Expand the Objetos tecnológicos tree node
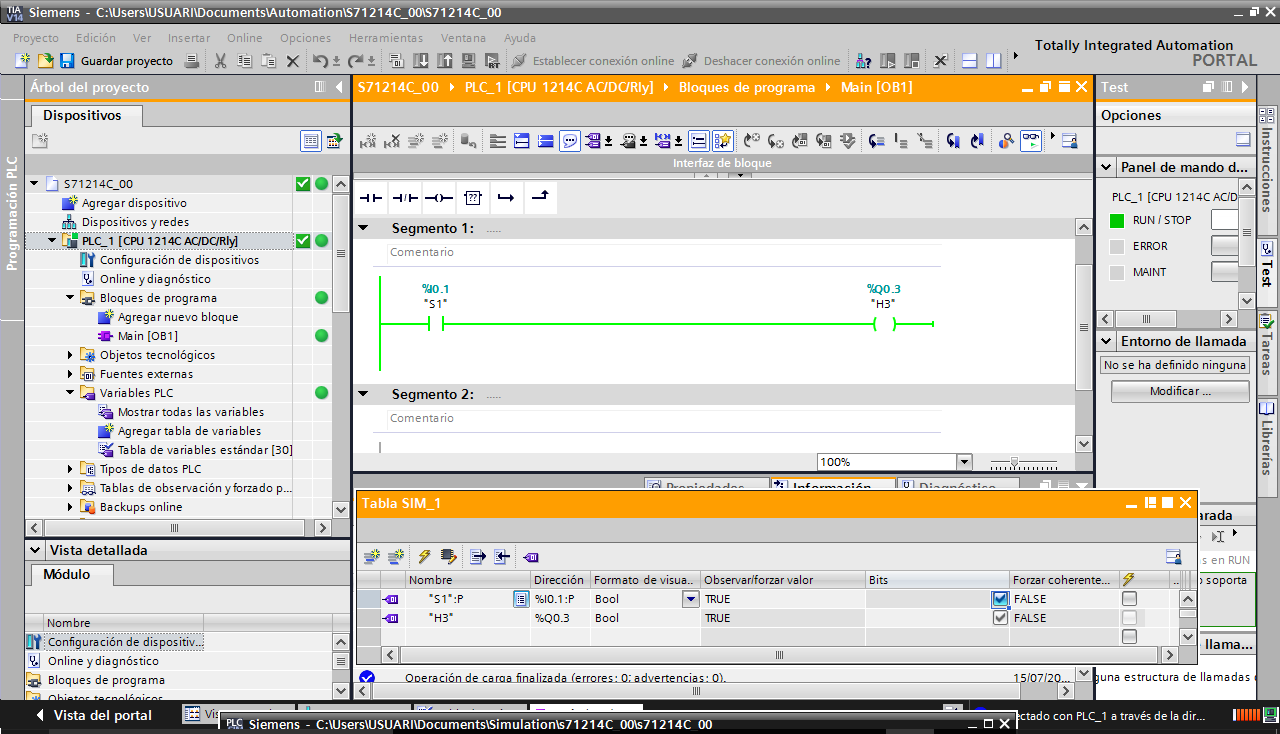The width and height of the screenshot is (1280, 734). [x=71, y=355]
